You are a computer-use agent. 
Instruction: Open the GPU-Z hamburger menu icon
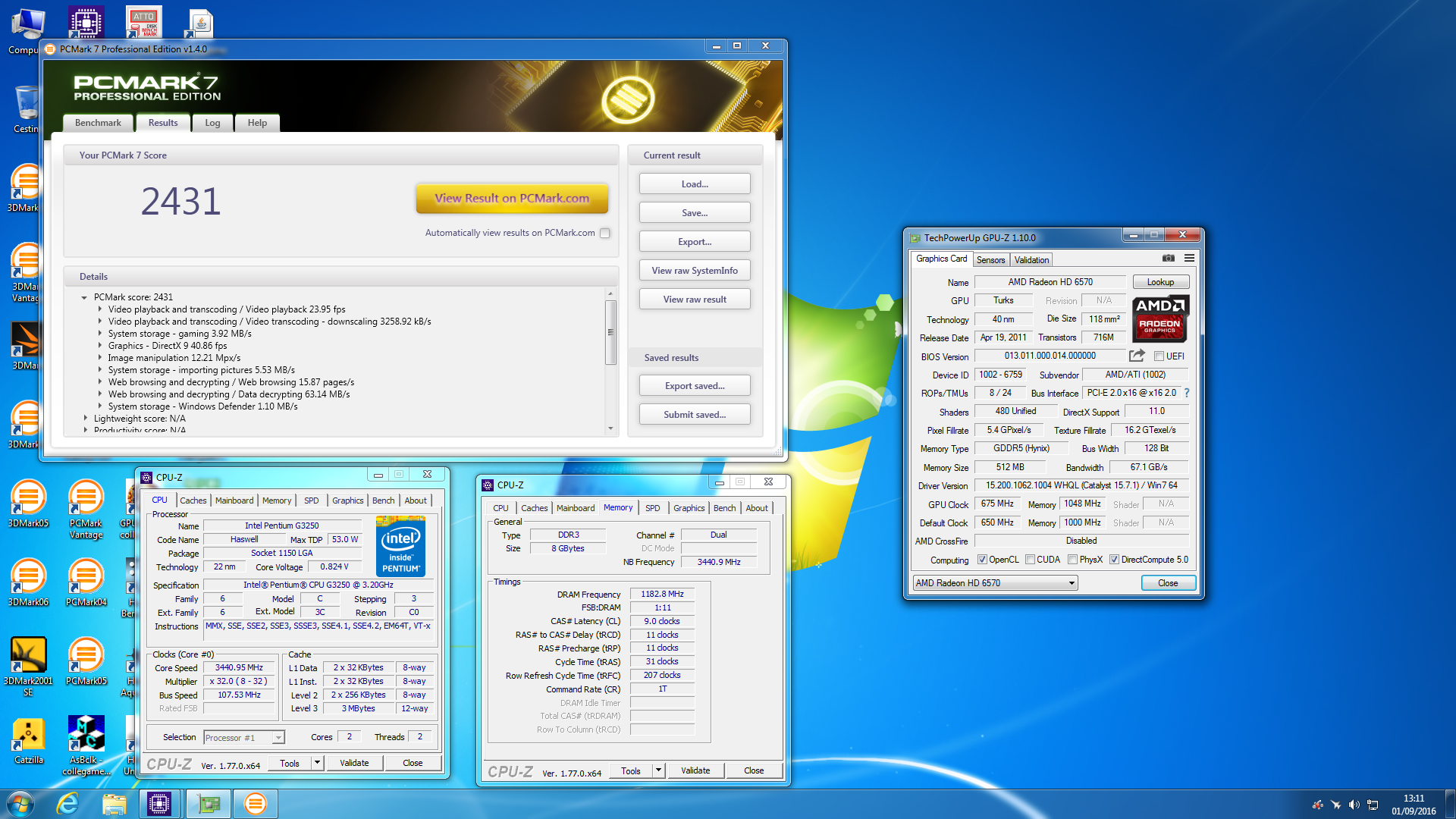tap(1189, 259)
